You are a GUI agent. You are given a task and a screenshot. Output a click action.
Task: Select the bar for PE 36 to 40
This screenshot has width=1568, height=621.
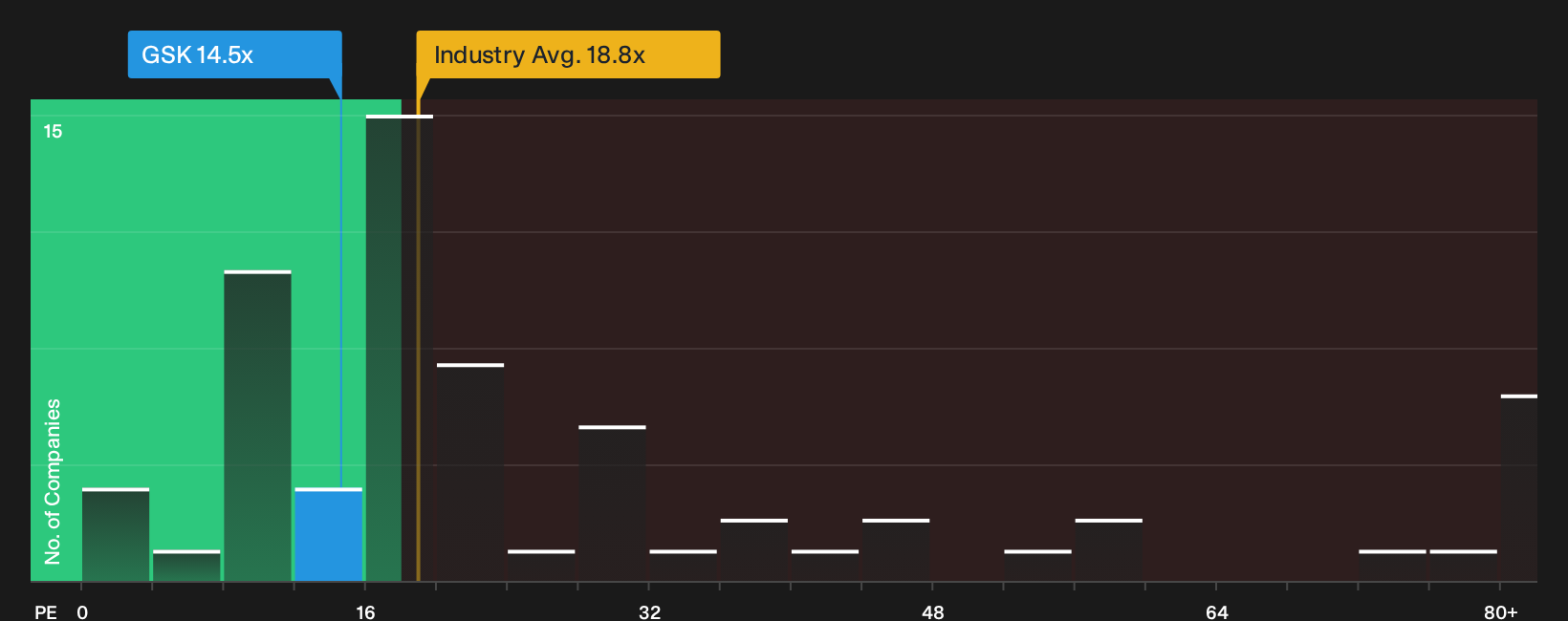point(754,550)
